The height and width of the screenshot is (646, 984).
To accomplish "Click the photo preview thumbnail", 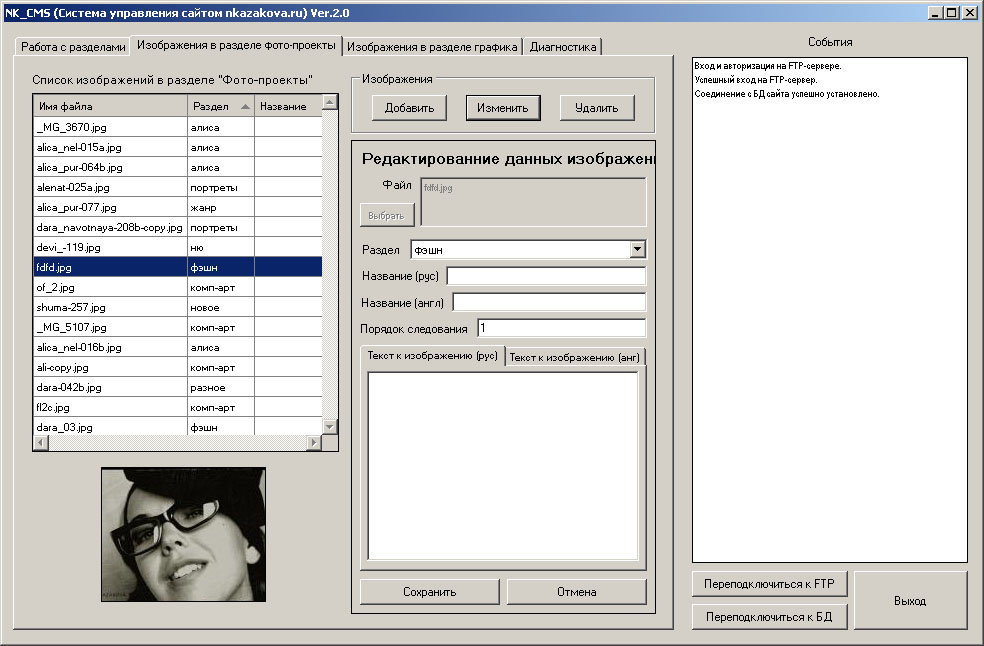I will (183, 534).
